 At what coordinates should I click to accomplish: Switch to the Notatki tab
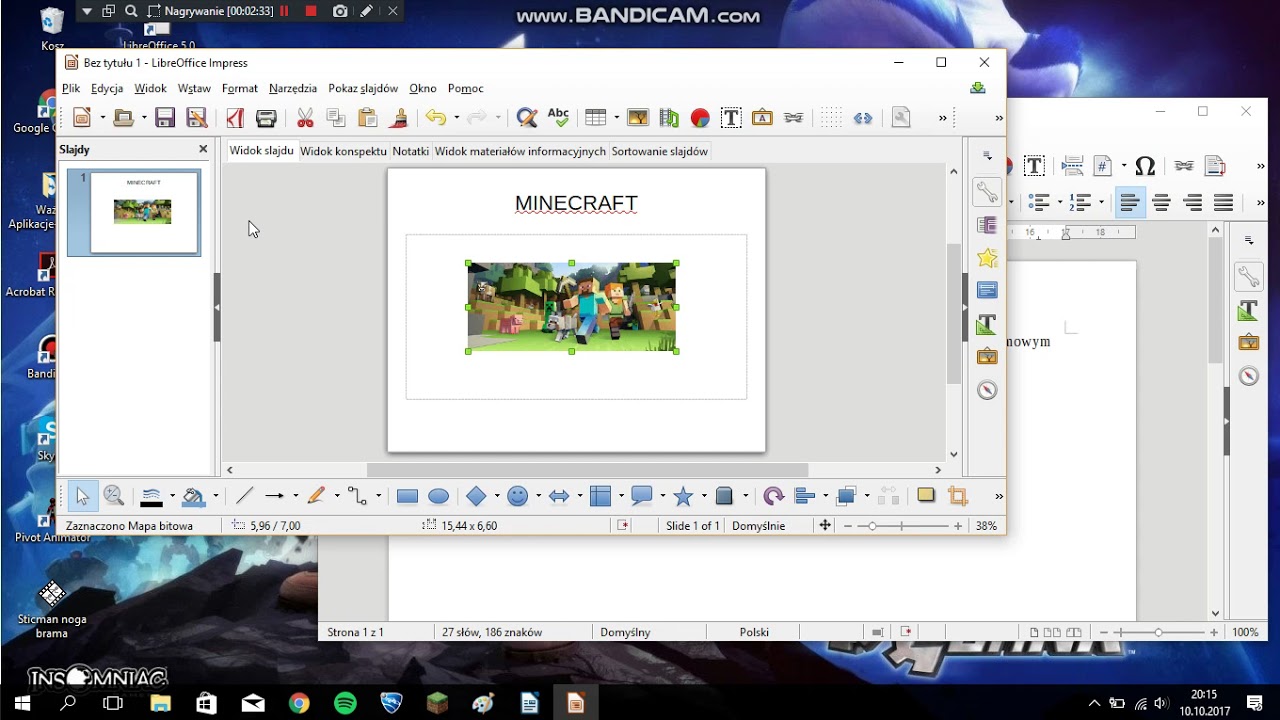[x=411, y=151]
